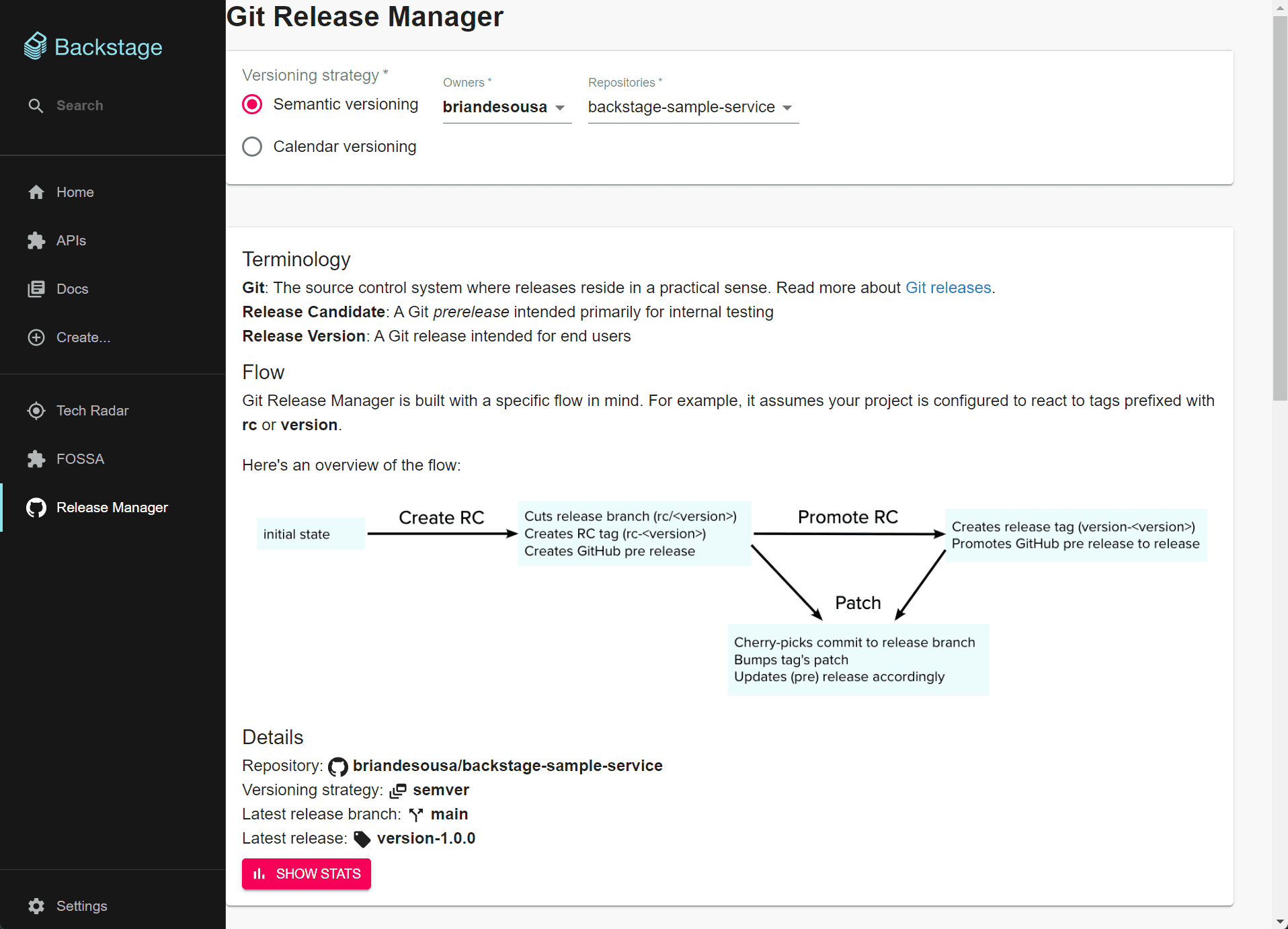Click the FOSSA puzzle piece icon
The height and width of the screenshot is (929, 1288).
36,459
